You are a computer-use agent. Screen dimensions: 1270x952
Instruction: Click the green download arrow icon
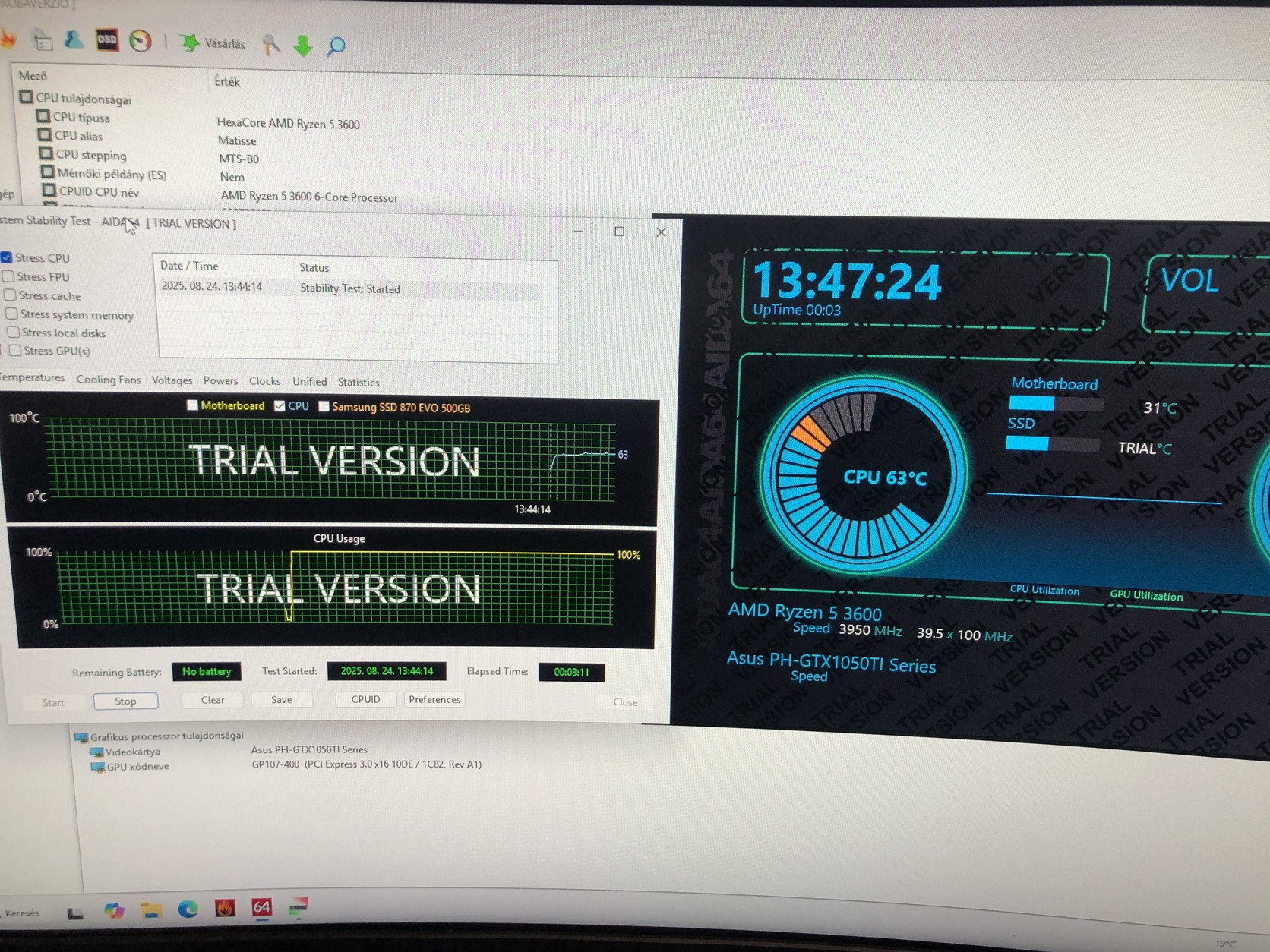click(303, 46)
